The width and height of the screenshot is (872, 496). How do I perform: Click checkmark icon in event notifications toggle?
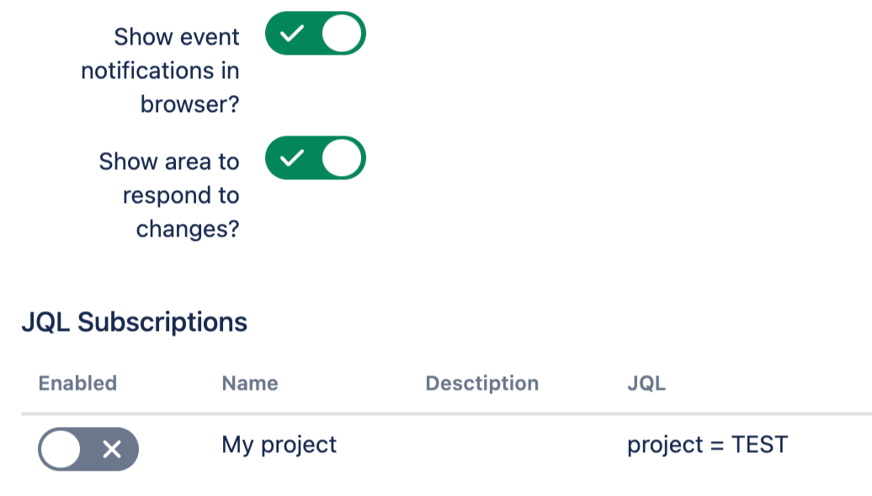291,34
